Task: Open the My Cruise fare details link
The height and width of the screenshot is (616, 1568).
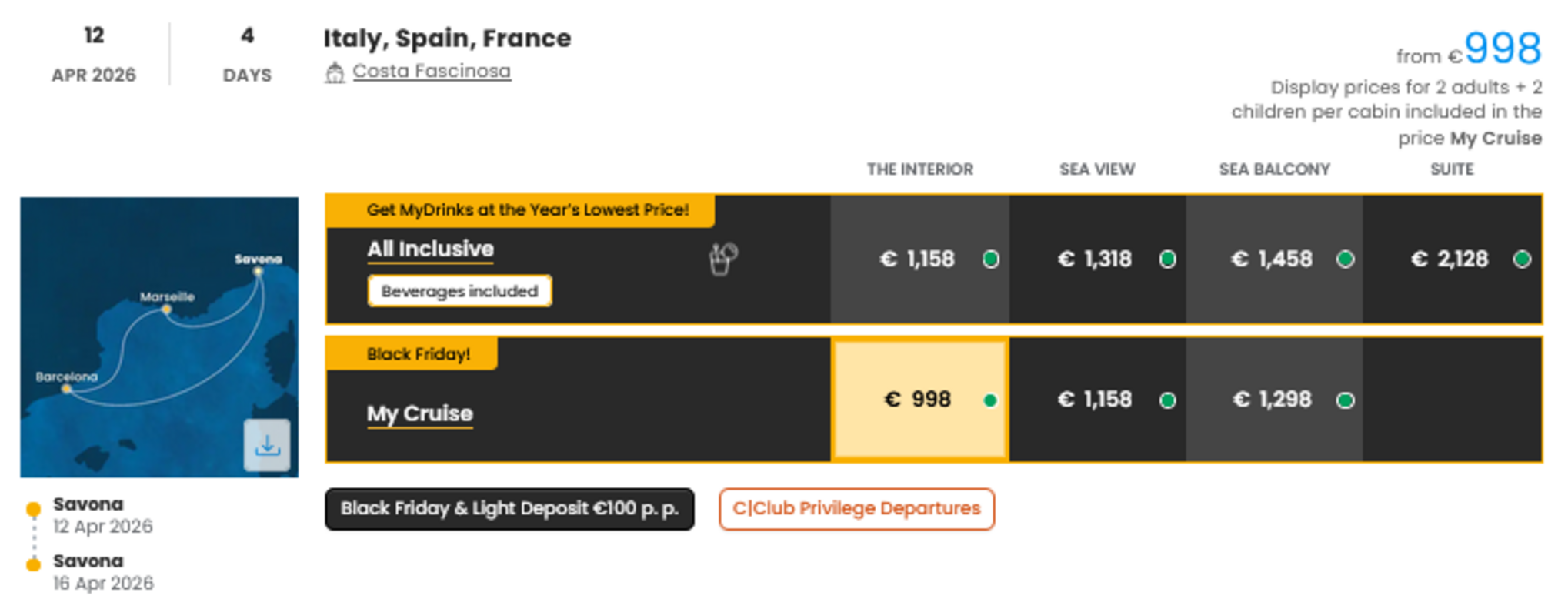Action: (419, 413)
